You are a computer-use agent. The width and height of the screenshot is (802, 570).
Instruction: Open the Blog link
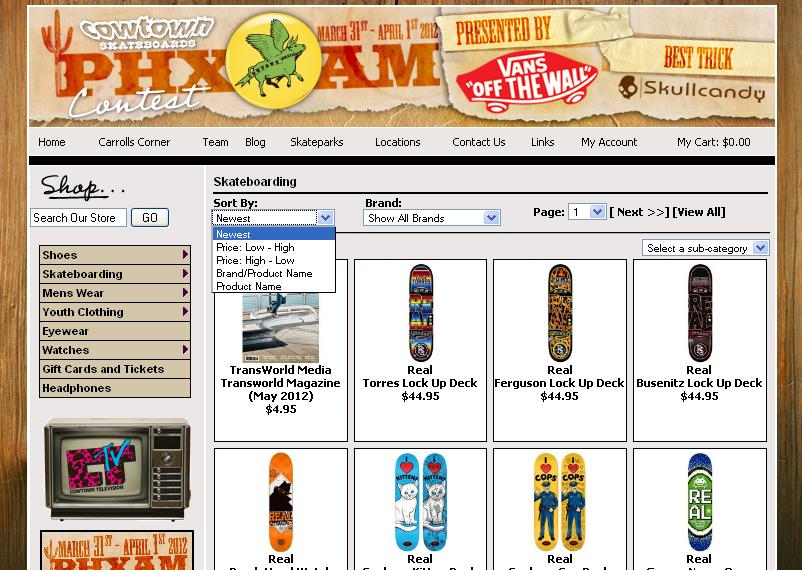255,142
